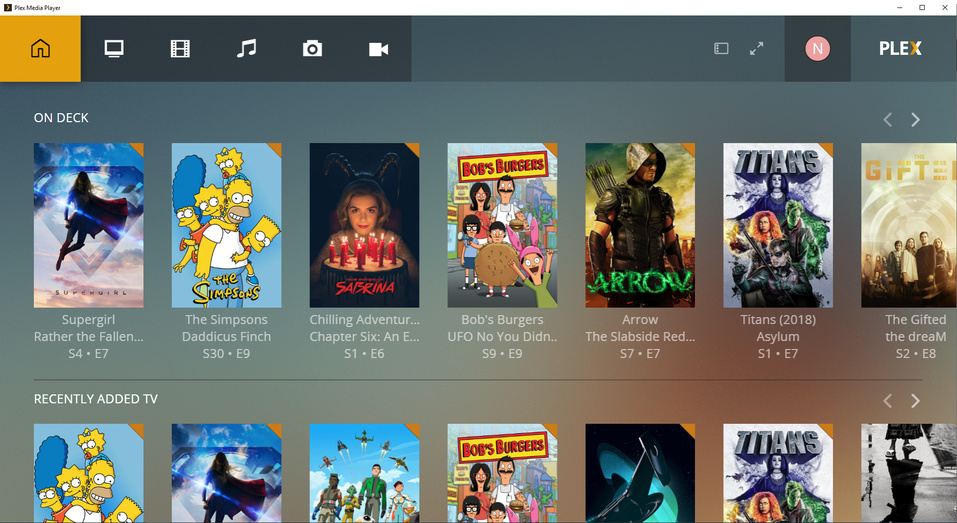Show previous On Deck items
957x523 pixels.
point(887,120)
